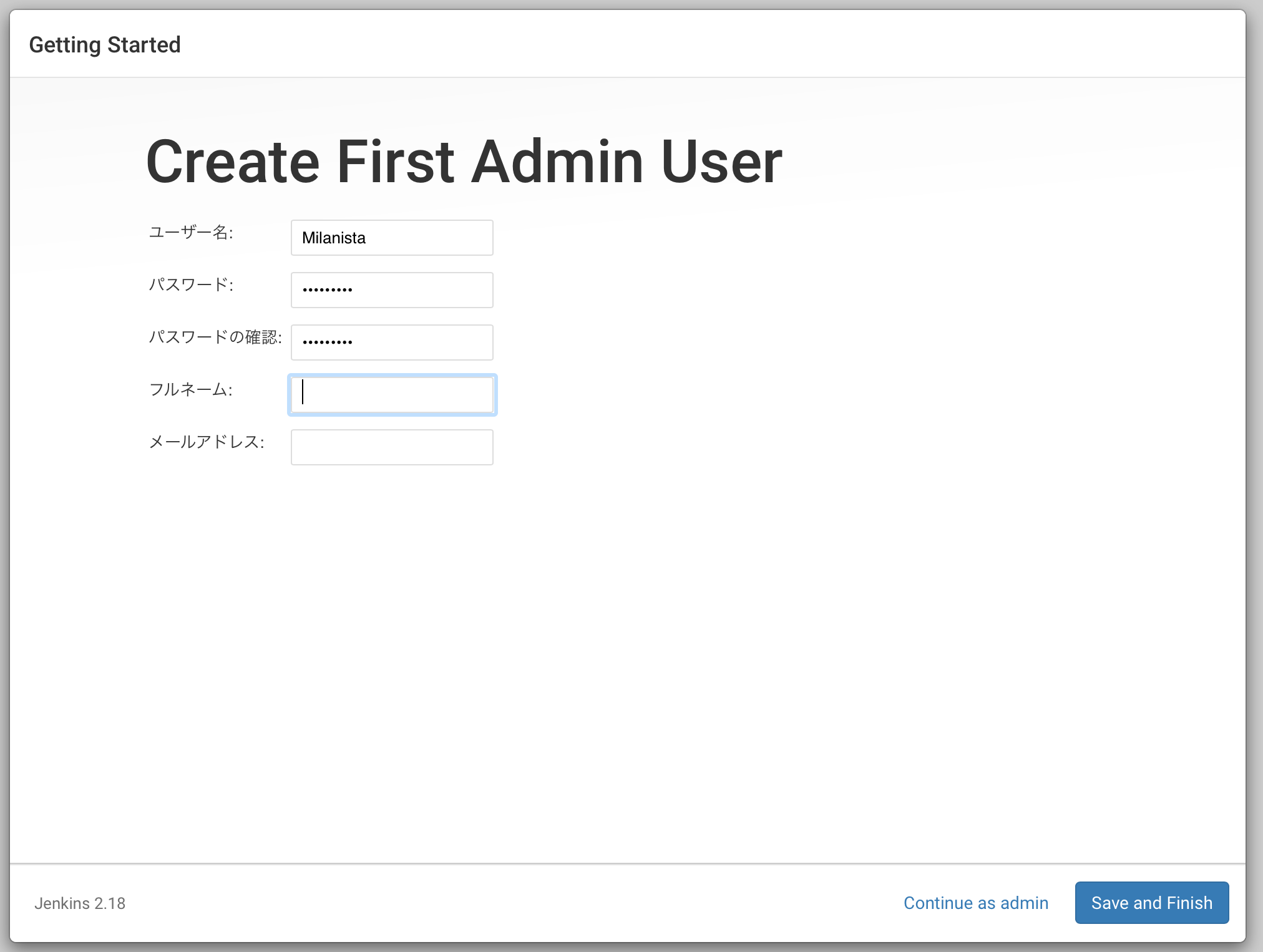Click the Getting Started header text

105,44
